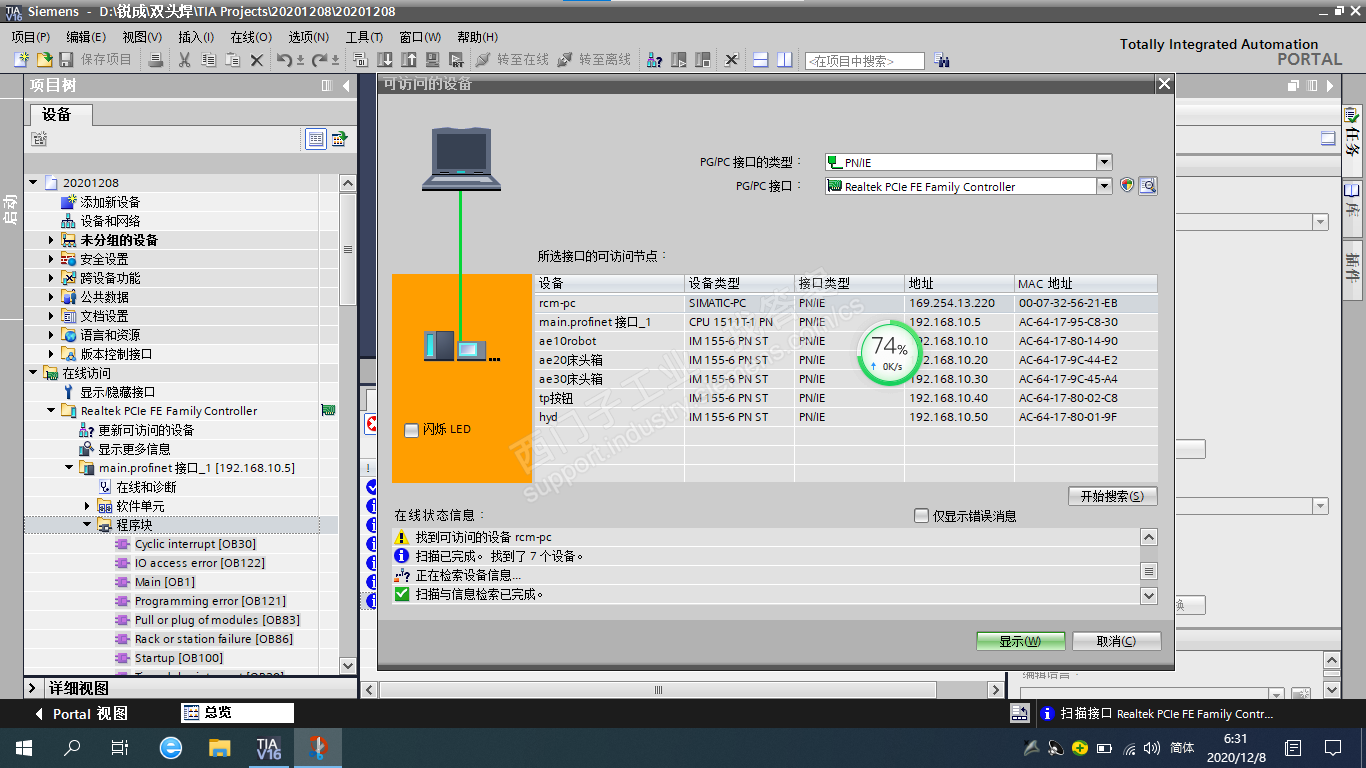Collapse the 程序块 tree node
Image resolution: width=1366 pixels, height=768 pixels.
tap(87, 525)
